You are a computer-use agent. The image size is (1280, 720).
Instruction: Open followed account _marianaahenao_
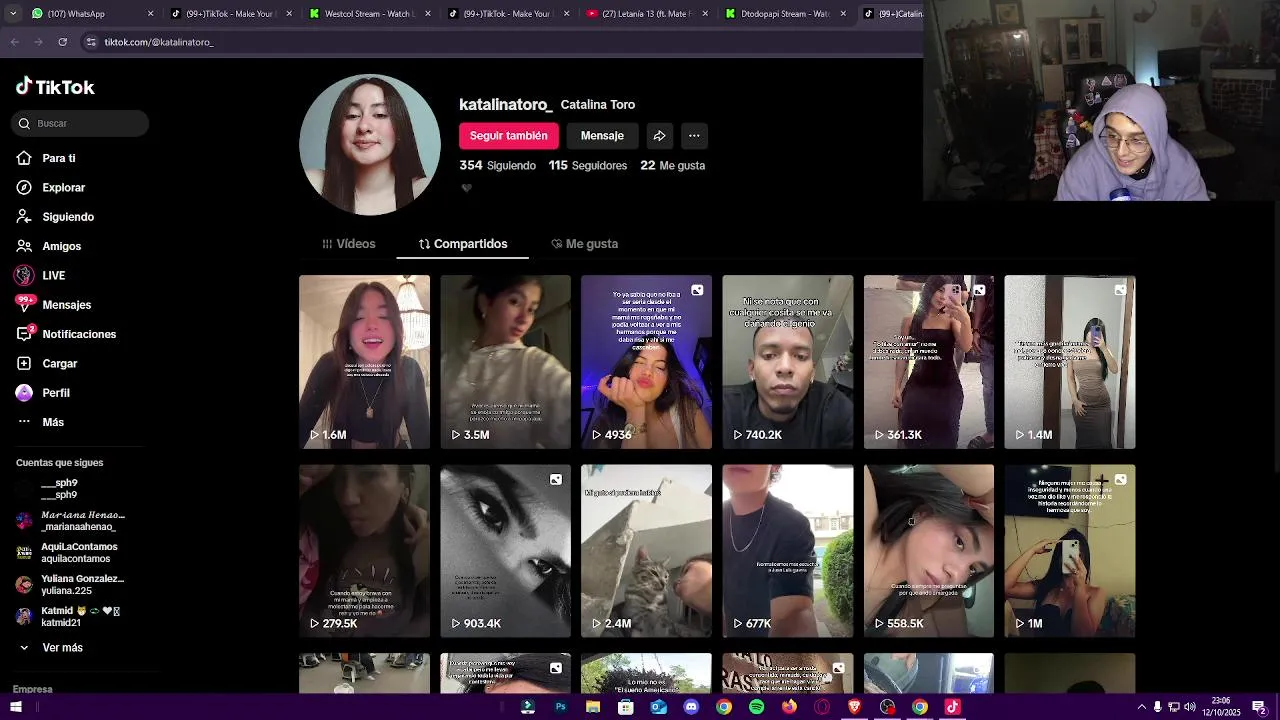point(71,521)
